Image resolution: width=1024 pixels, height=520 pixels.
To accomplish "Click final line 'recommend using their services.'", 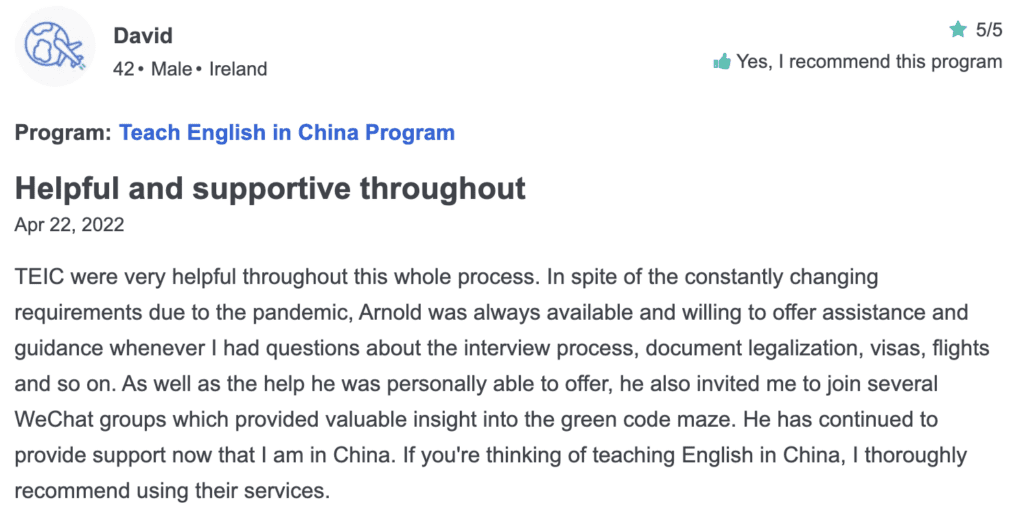I will coord(172,491).
